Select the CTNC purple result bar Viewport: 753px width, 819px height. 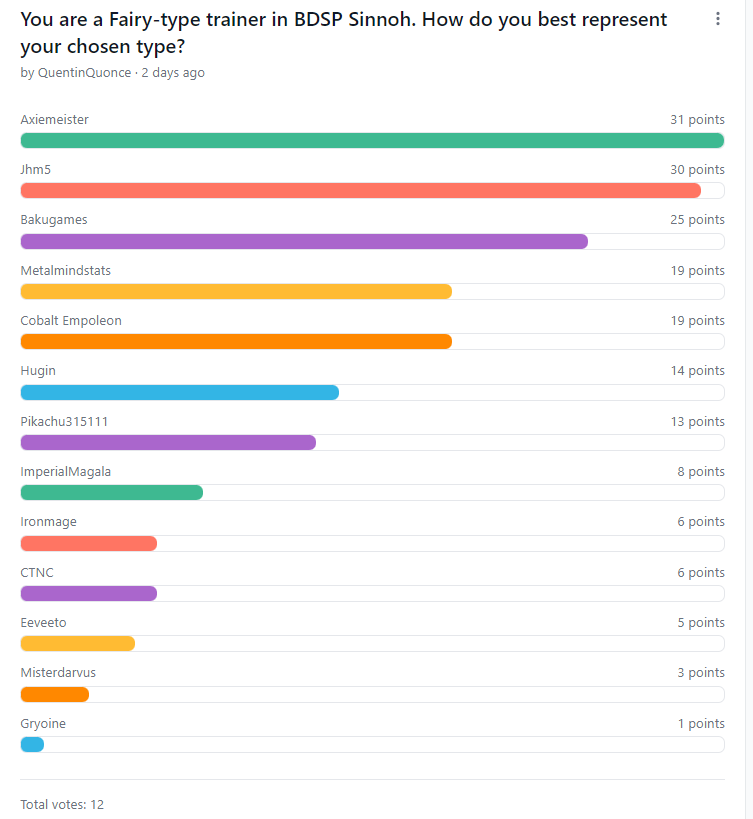point(89,593)
